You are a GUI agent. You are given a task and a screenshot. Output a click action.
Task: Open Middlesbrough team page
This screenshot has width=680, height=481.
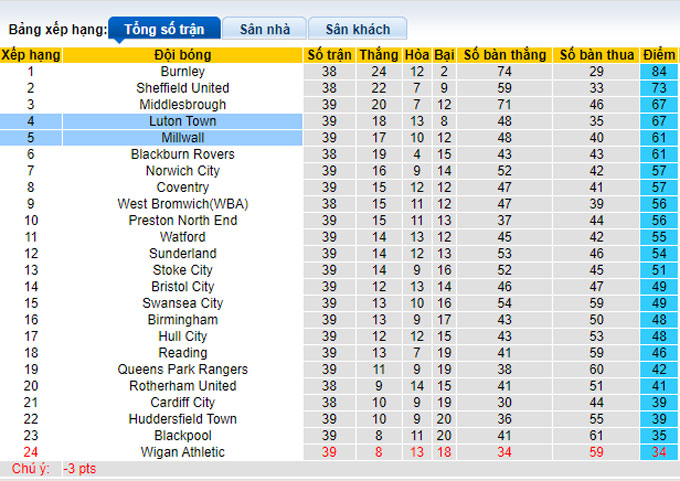tap(182, 104)
